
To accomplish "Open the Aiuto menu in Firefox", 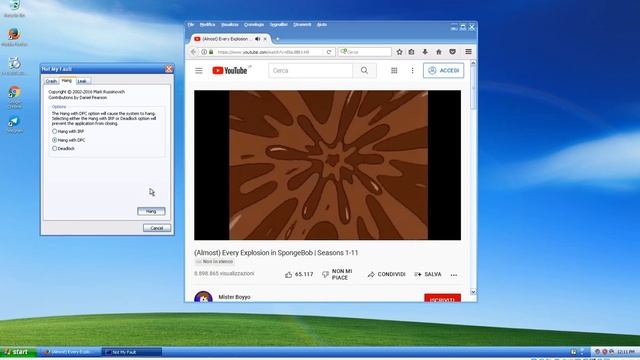I will click(x=322, y=24).
